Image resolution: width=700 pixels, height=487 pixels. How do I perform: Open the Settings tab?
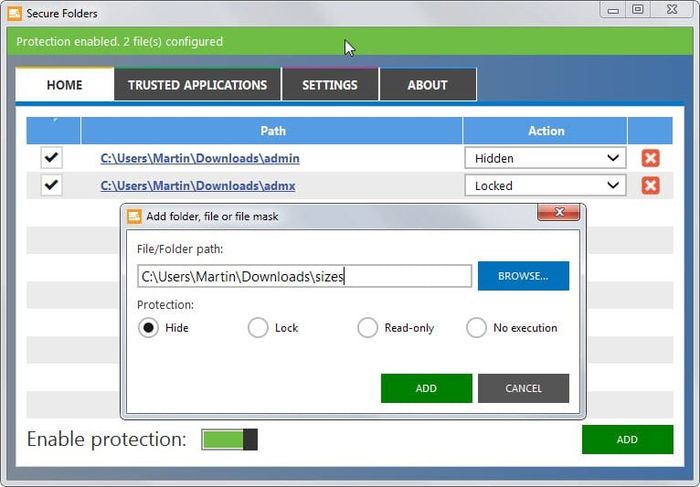[x=330, y=85]
